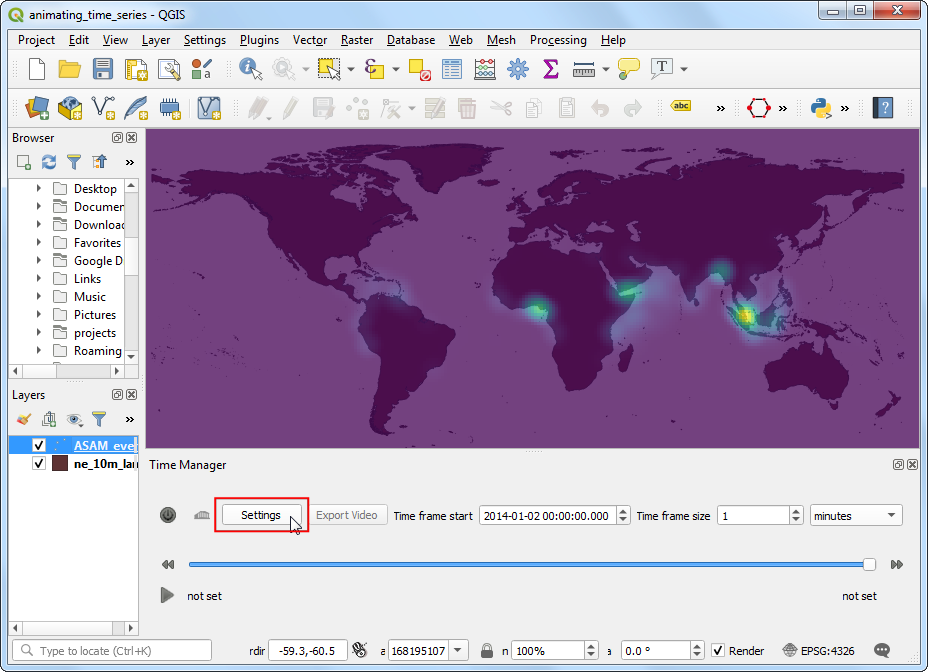
Task: Open the Vector menu
Action: (309, 40)
